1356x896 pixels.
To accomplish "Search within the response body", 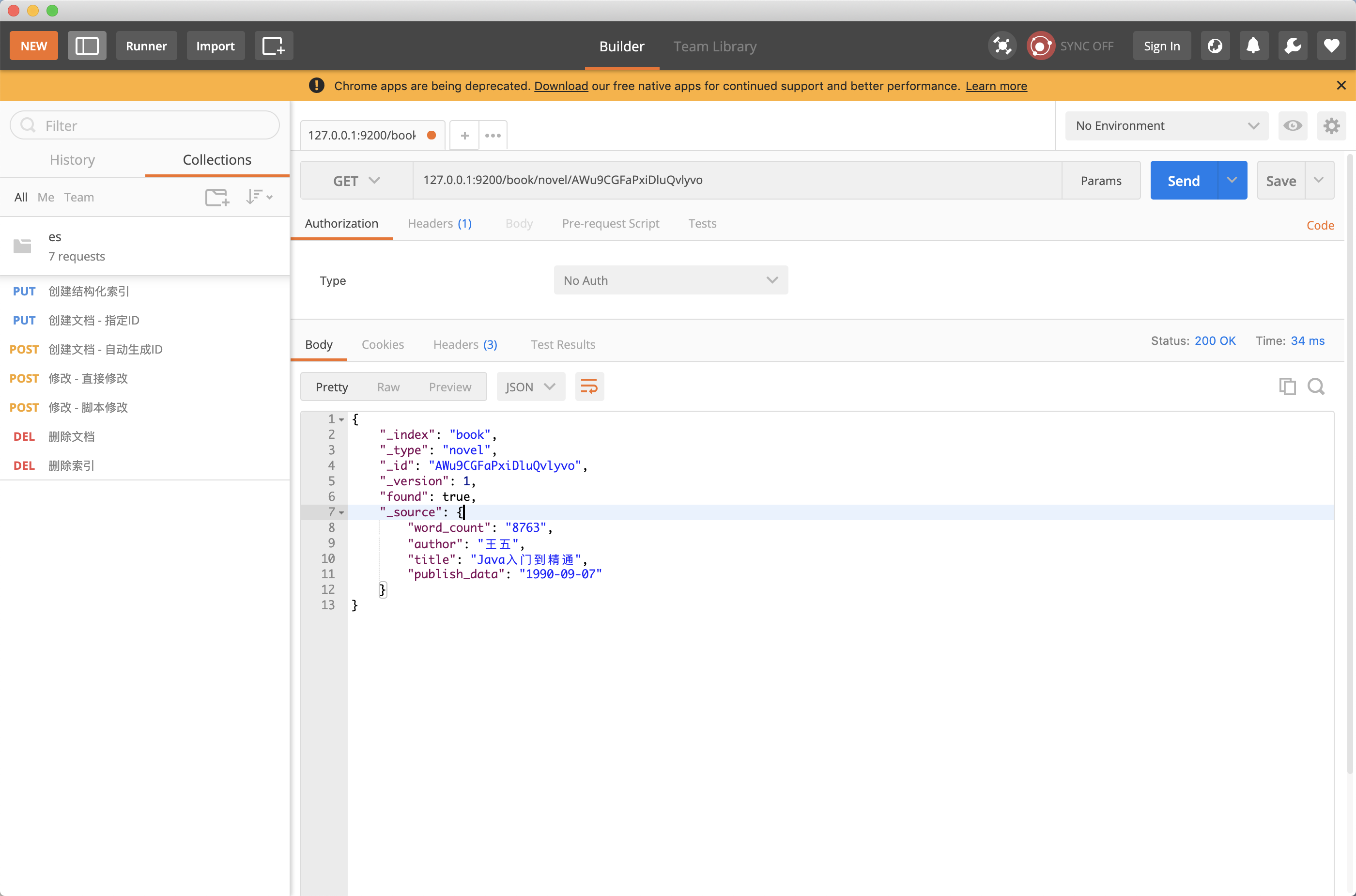I will click(x=1316, y=387).
